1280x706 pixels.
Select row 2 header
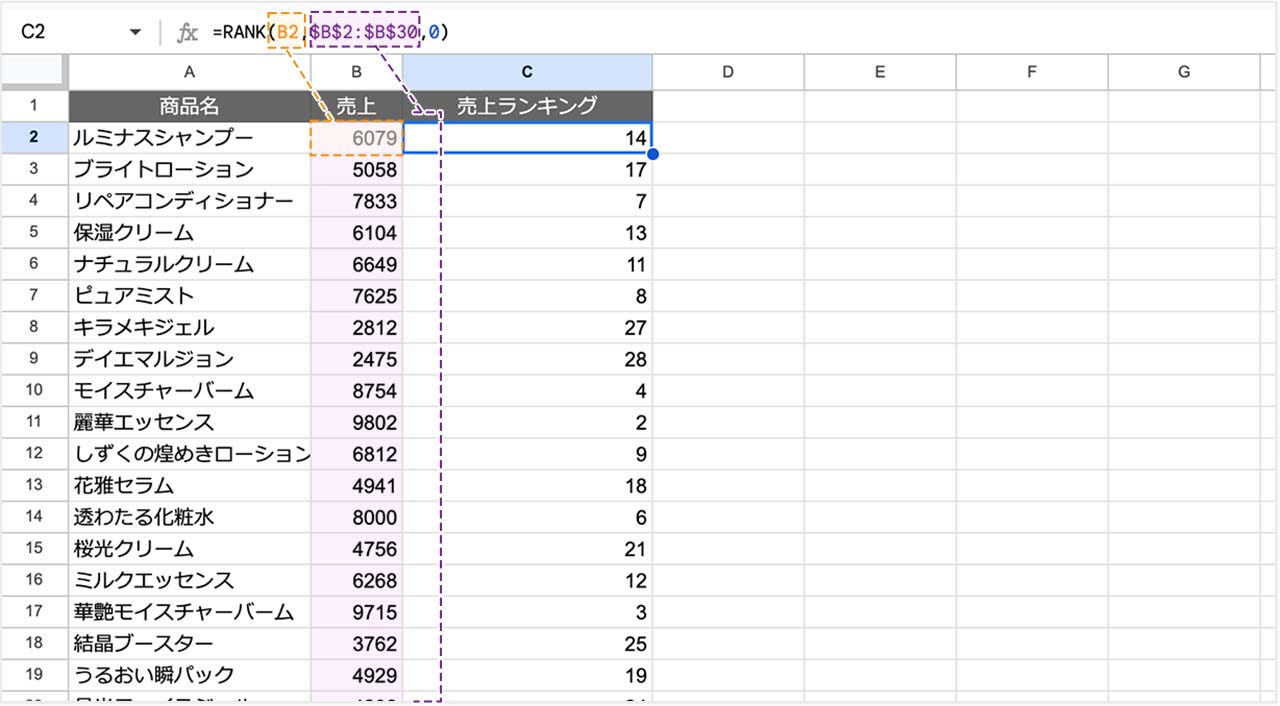point(33,138)
